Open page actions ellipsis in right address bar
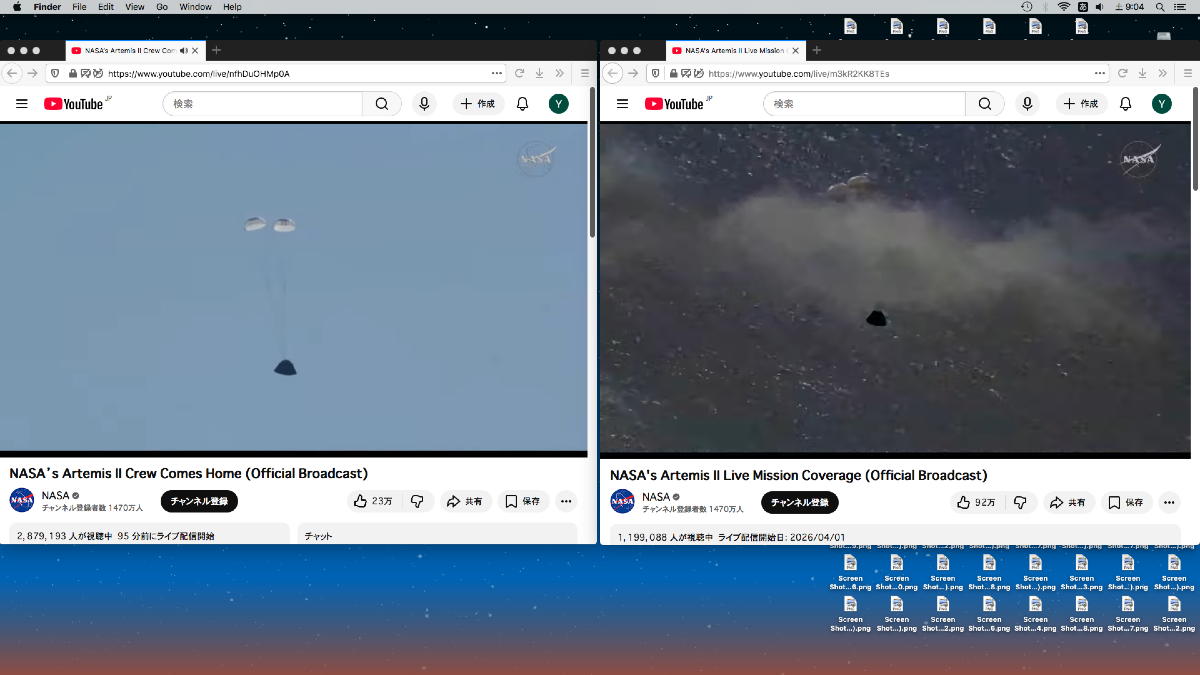The width and height of the screenshot is (1200, 675). tap(1100, 73)
